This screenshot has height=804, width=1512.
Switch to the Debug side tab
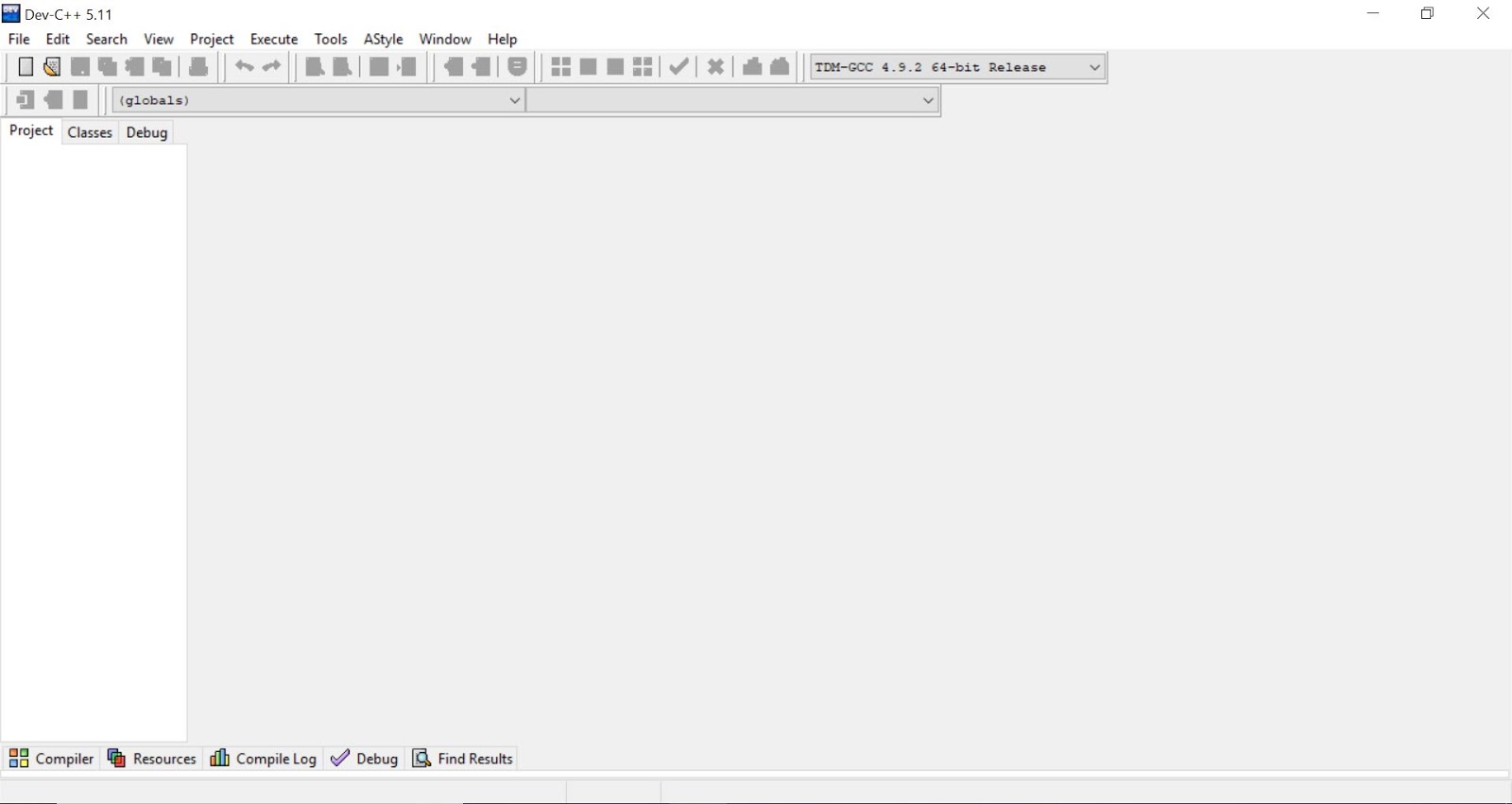146,132
